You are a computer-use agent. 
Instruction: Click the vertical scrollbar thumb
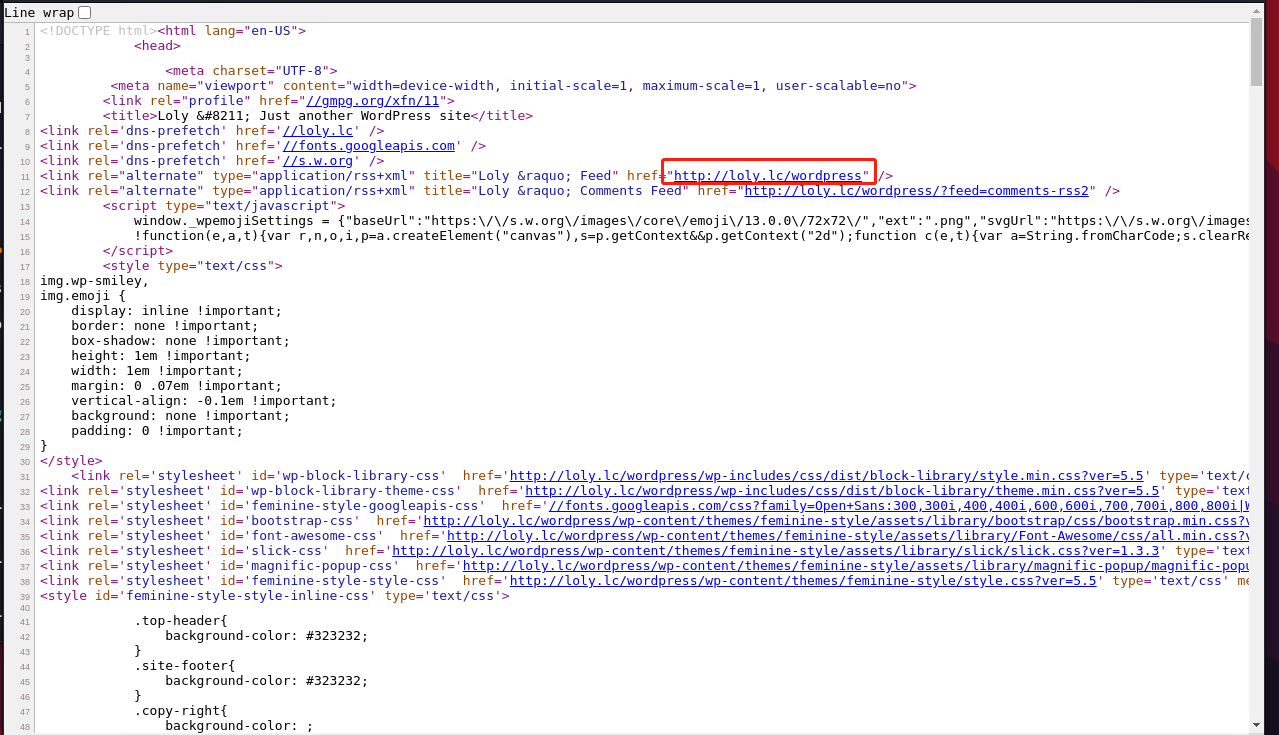coord(1256,52)
